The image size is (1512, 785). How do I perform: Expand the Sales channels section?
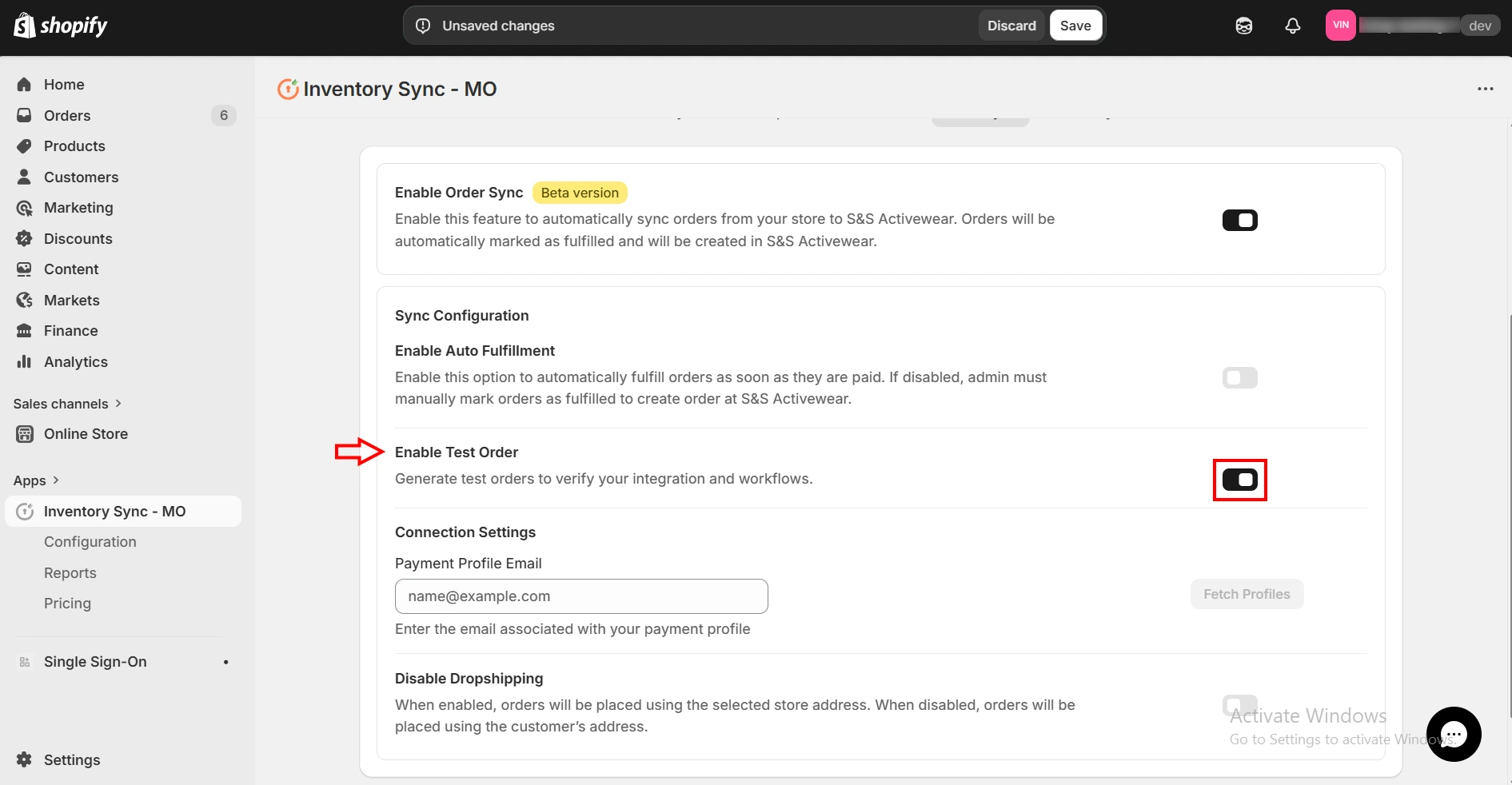tap(118, 404)
